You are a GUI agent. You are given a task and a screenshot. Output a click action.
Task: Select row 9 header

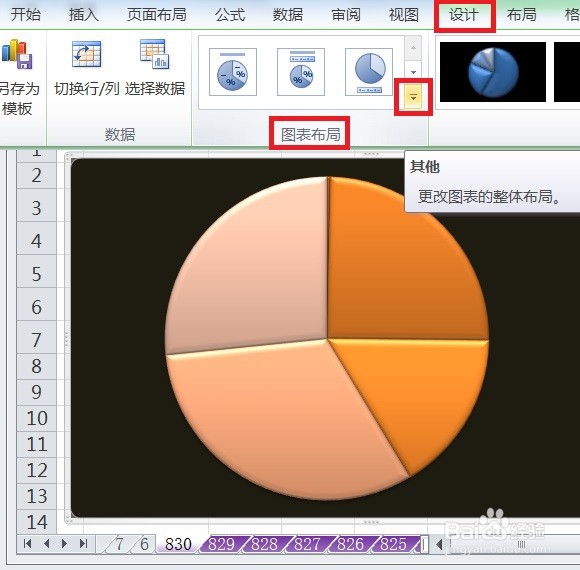point(36,392)
